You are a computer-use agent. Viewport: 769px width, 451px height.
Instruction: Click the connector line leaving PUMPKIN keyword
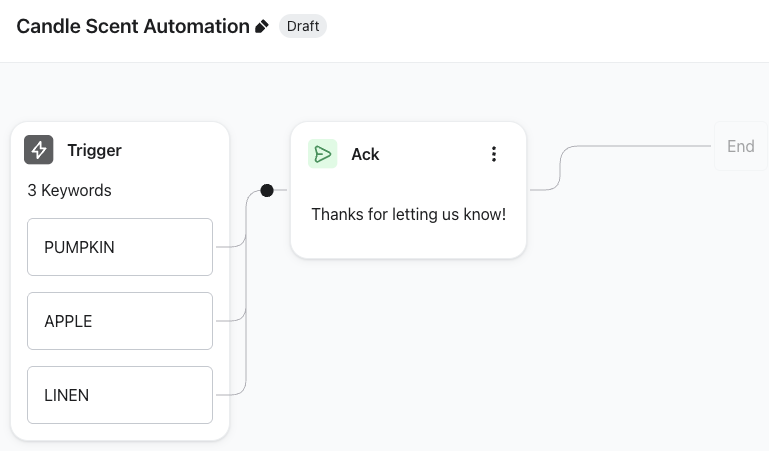232,244
